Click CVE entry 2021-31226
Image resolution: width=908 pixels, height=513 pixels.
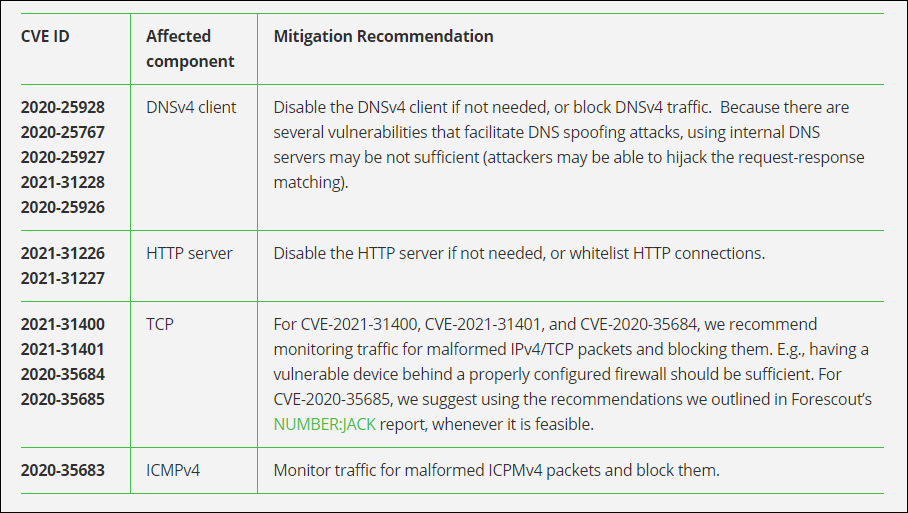point(63,253)
